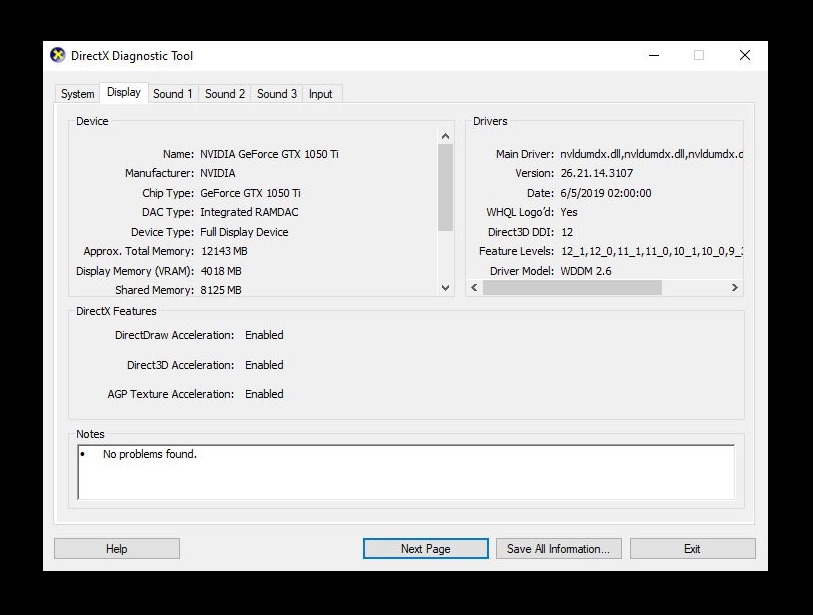This screenshot has height=615, width=813.
Task: Click the Driver Model value WDDM 2.6
Action: click(x=586, y=271)
